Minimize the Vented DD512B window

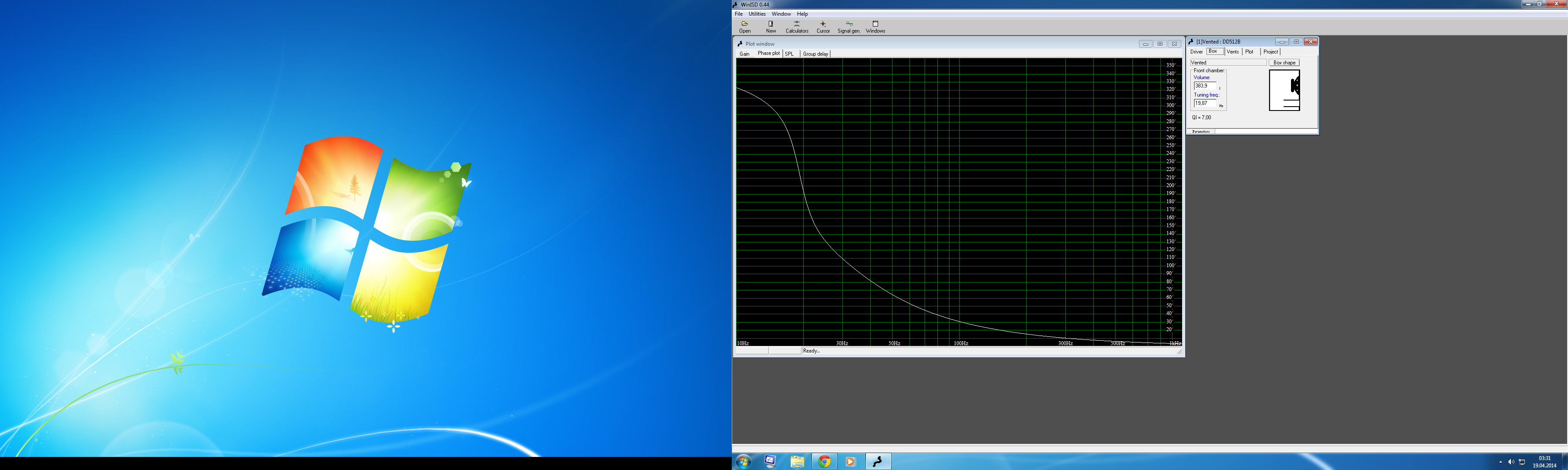coord(1282,42)
